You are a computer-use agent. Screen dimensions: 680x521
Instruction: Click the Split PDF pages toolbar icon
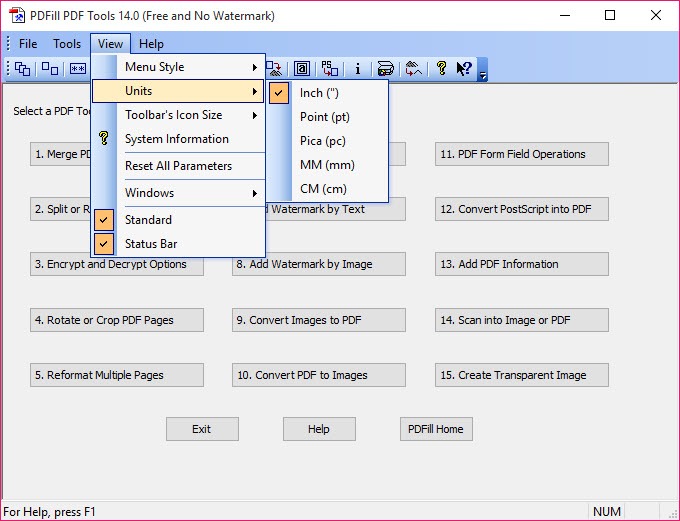point(50,69)
